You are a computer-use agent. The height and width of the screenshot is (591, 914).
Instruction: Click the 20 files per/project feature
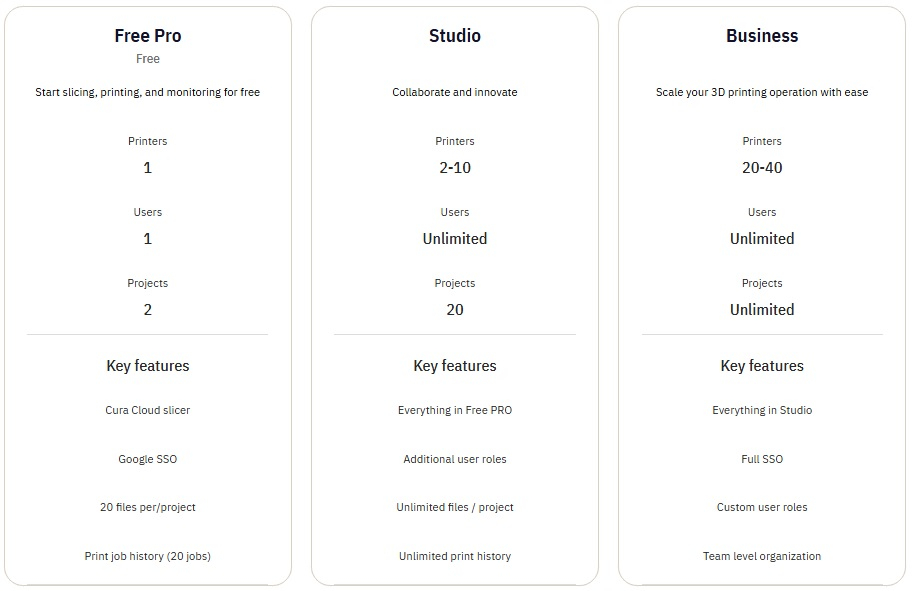tap(148, 507)
